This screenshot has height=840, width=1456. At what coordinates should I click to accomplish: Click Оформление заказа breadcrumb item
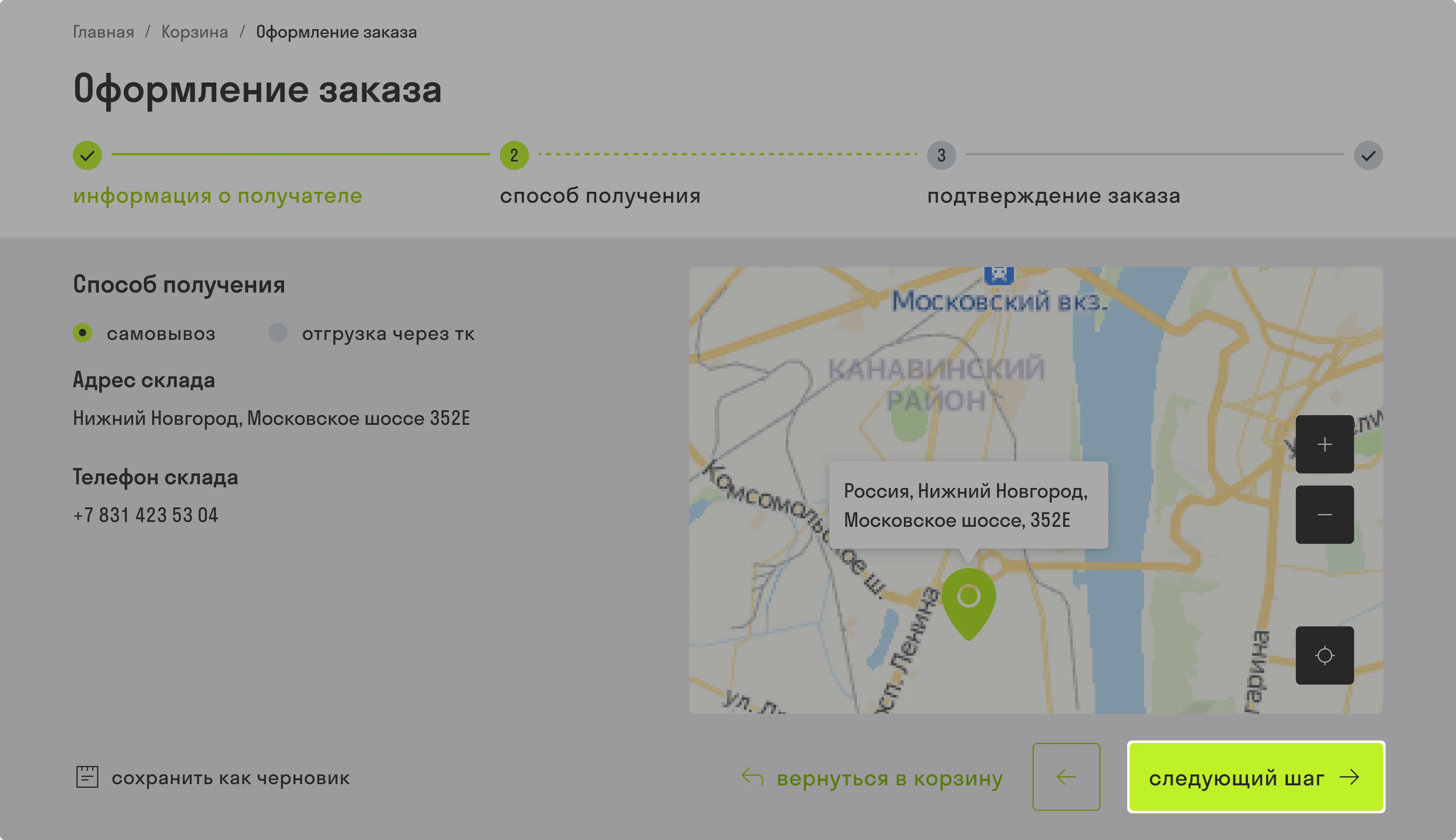[336, 32]
